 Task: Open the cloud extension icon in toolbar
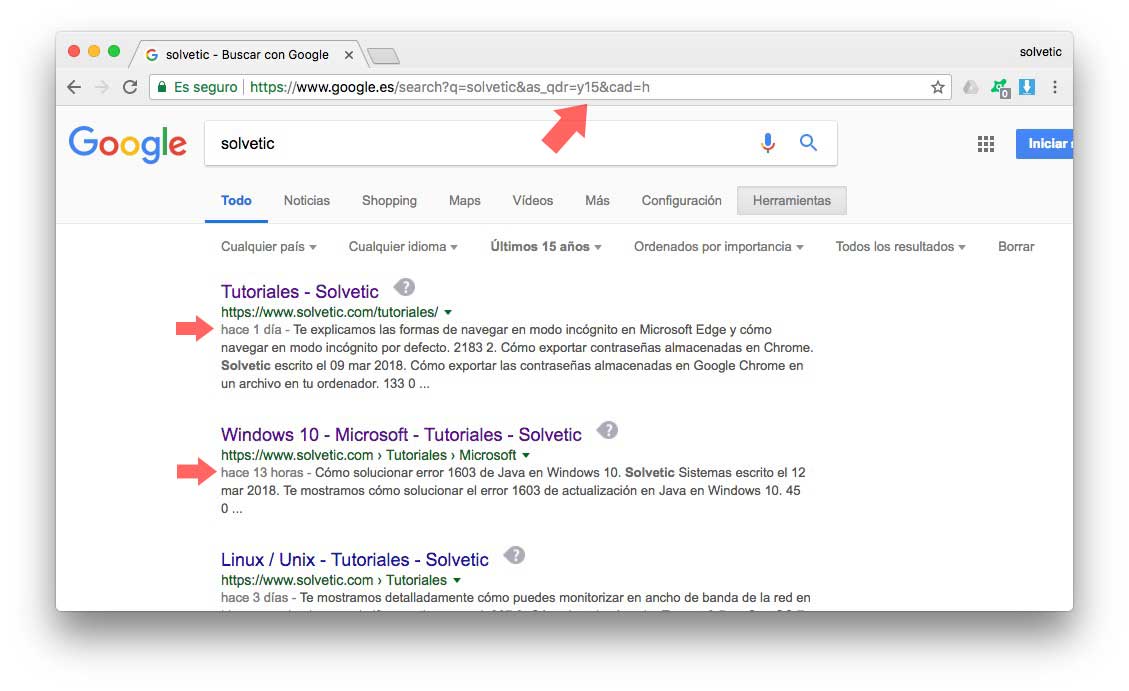click(971, 87)
